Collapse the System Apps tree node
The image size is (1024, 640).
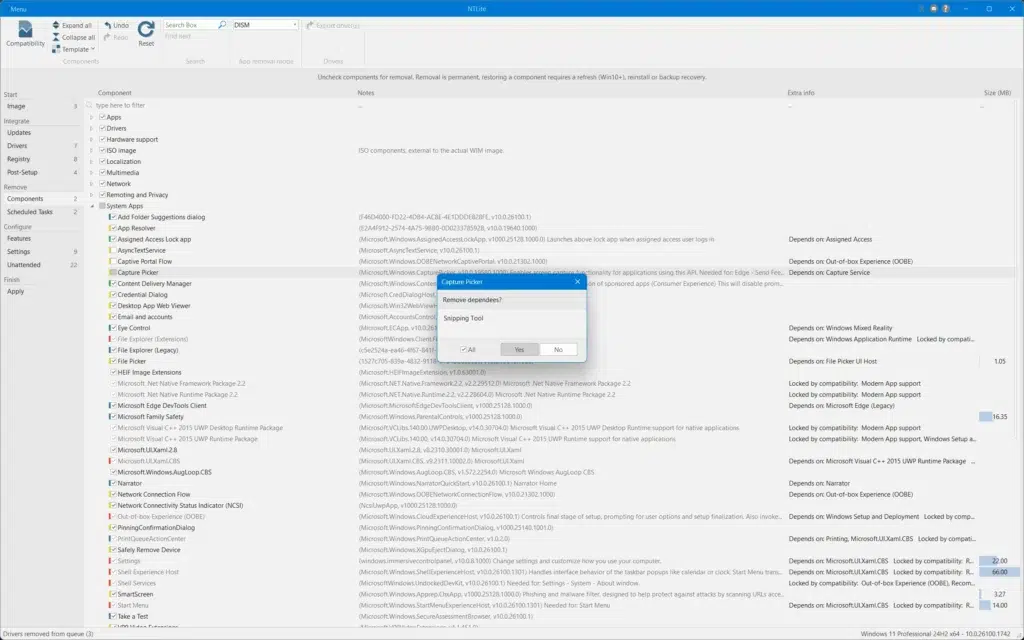(x=91, y=206)
